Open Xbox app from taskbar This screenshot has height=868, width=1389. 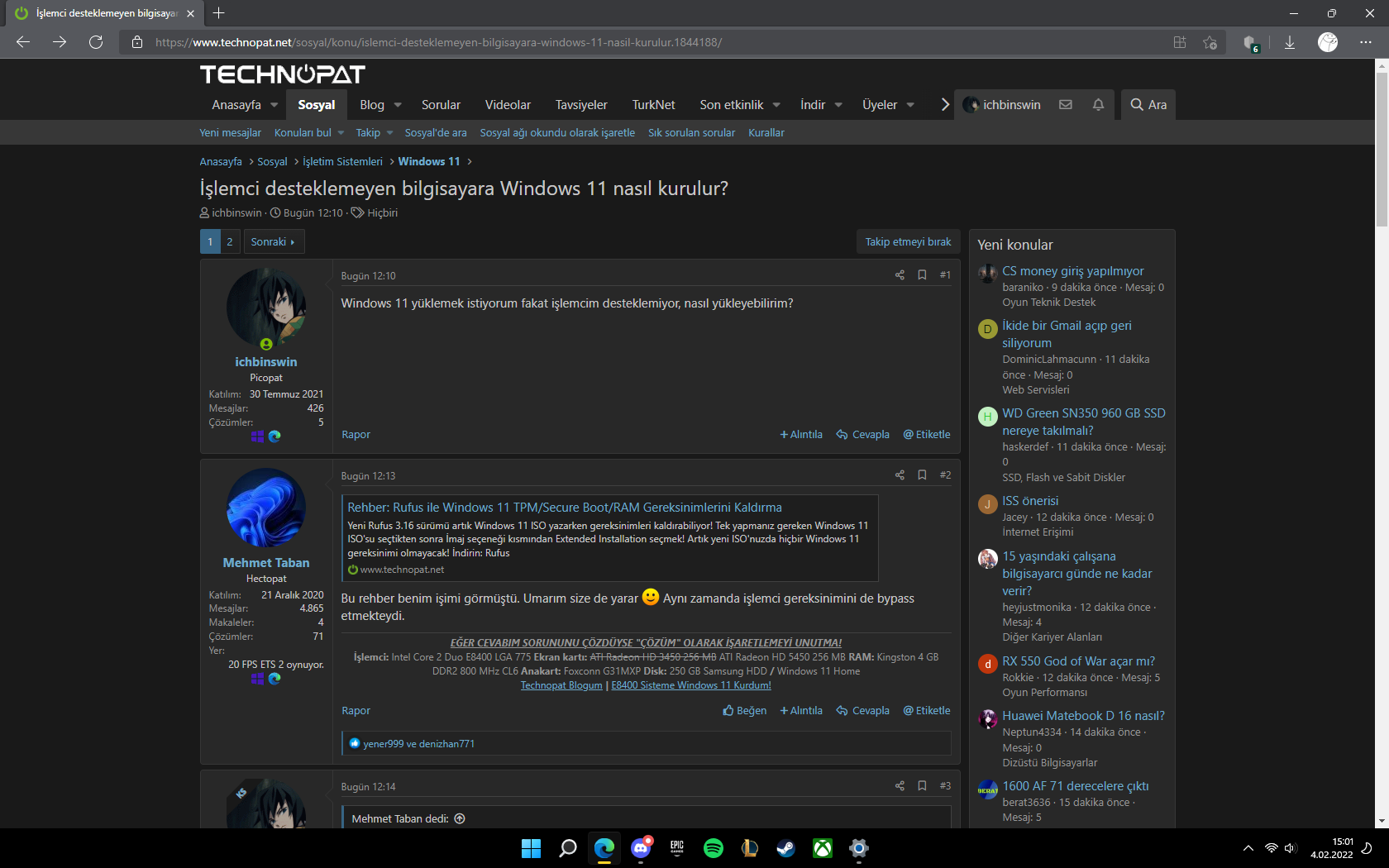pos(823,848)
